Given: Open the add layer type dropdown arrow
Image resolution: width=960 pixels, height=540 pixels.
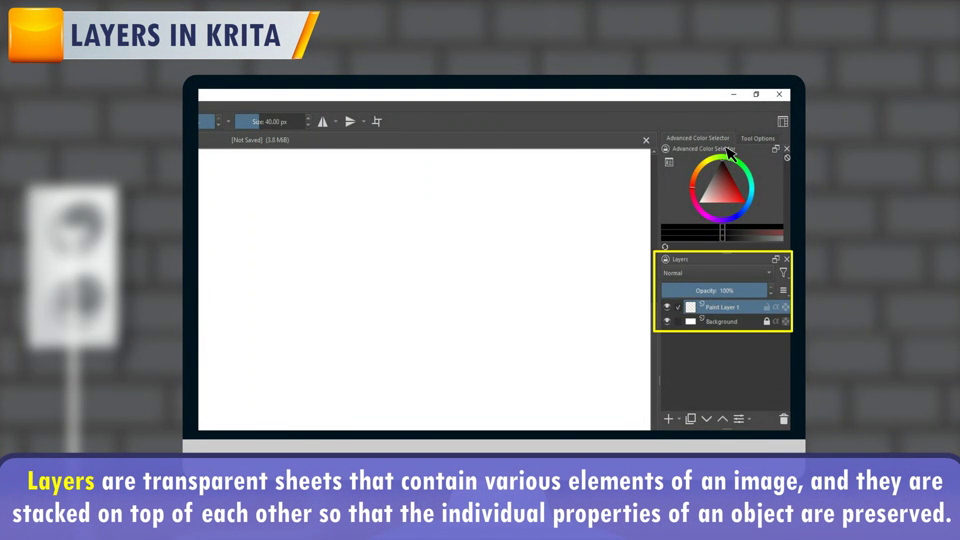Looking at the screenshot, I should tap(679, 419).
